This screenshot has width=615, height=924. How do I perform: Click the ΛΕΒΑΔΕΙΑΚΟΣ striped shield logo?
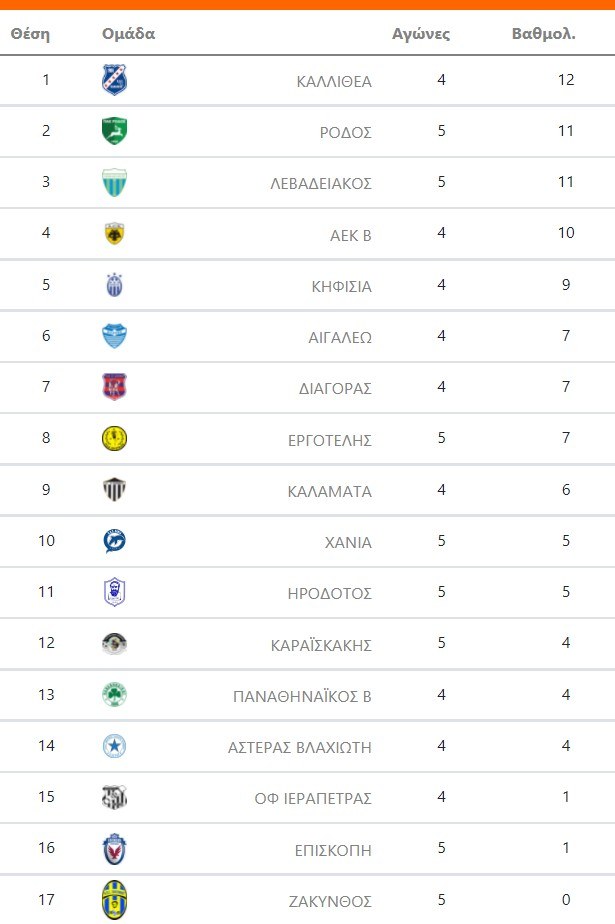click(x=115, y=183)
